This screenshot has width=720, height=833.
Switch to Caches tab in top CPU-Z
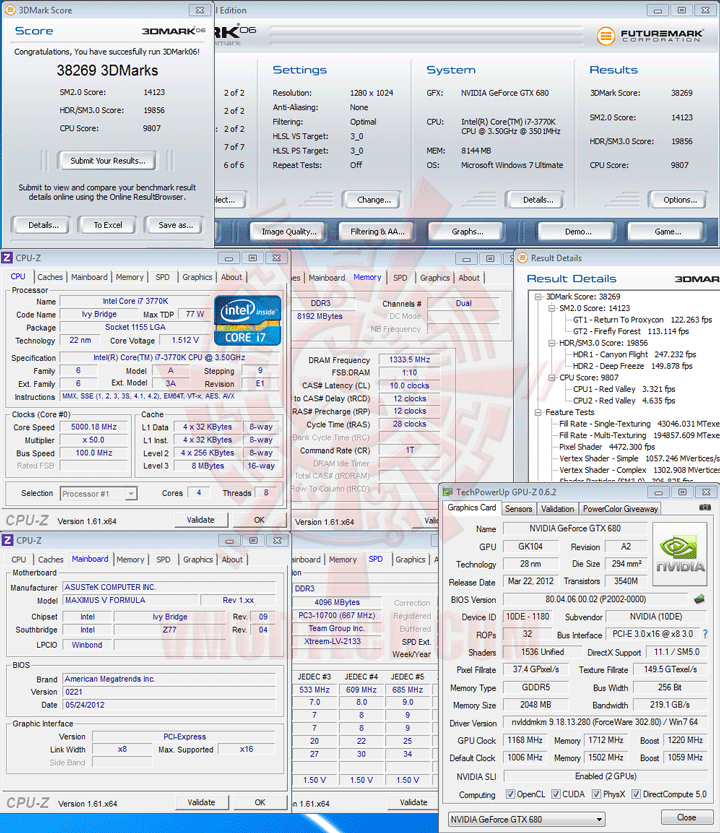click(x=50, y=277)
